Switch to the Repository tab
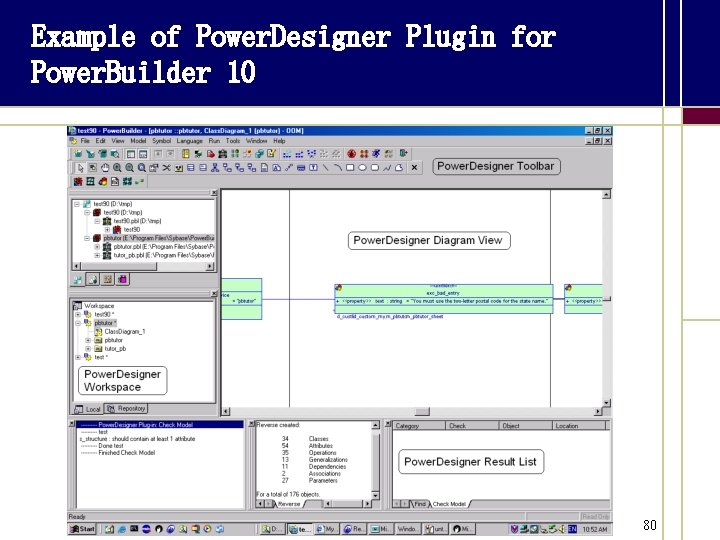Viewport: 720px width, 540px height. [x=126, y=408]
